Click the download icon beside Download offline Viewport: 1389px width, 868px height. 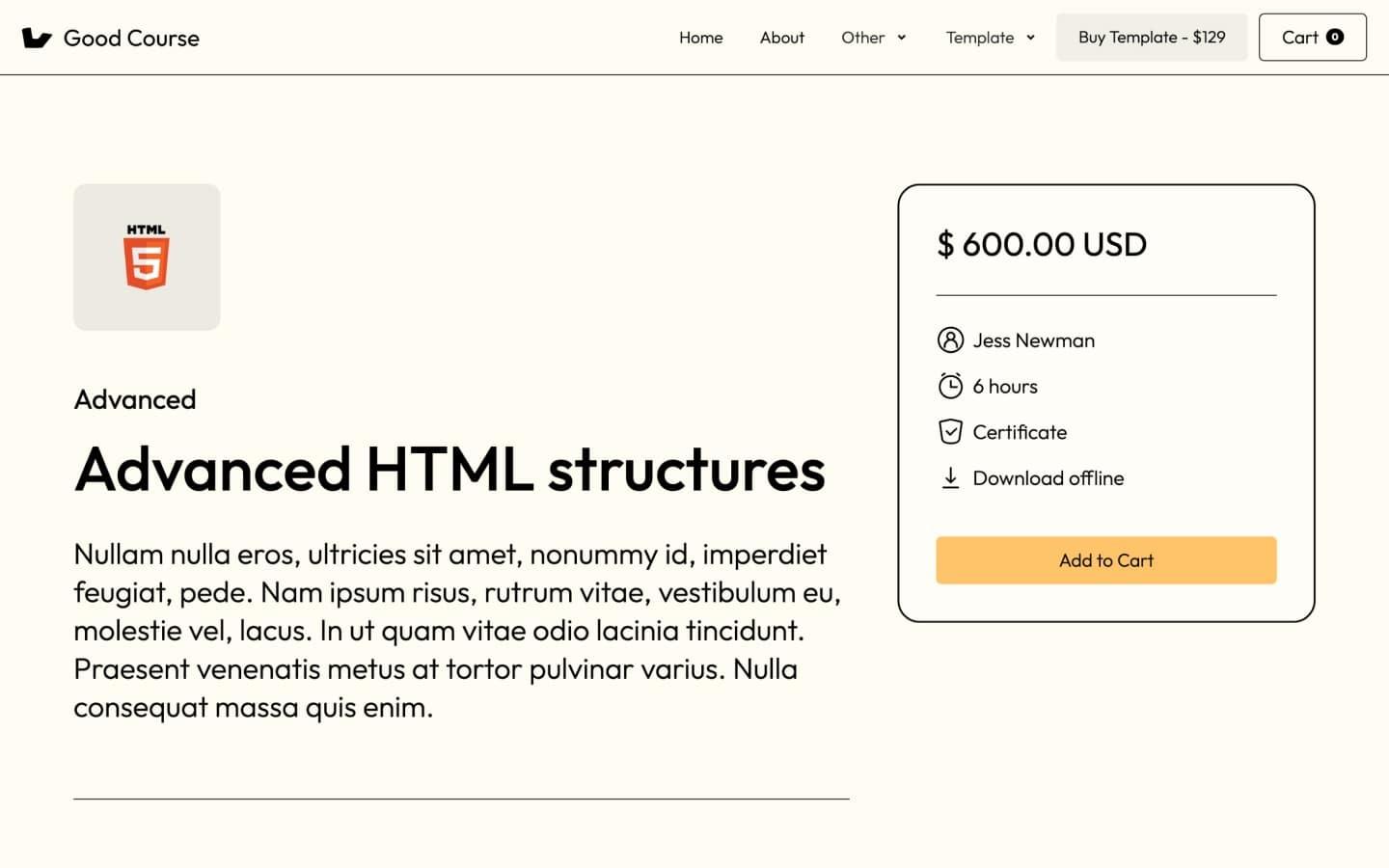coord(951,477)
